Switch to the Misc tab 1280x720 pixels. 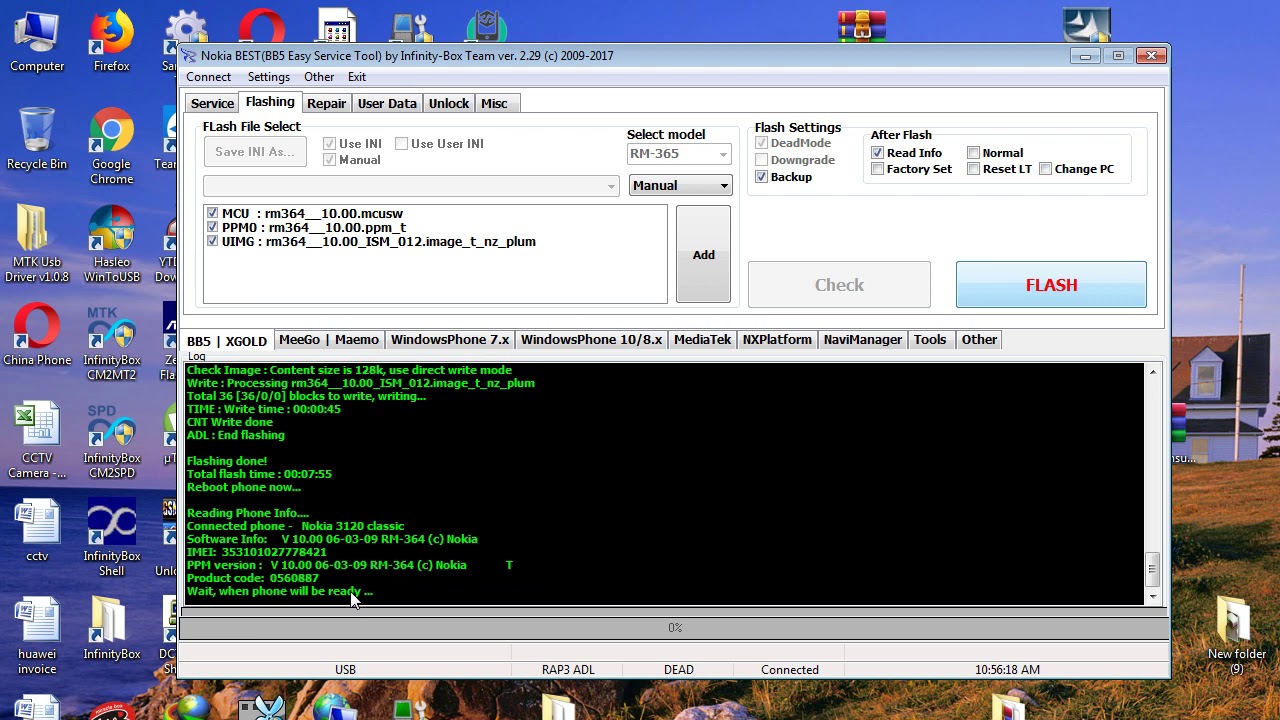pyautogui.click(x=494, y=103)
